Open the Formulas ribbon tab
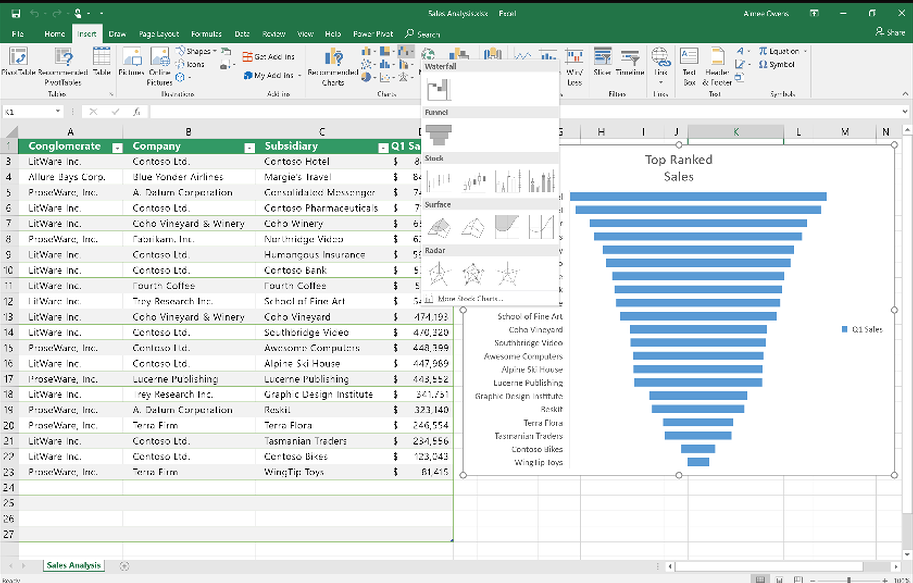Image resolution: width=913 pixels, height=583 pixels. (206, 34)
